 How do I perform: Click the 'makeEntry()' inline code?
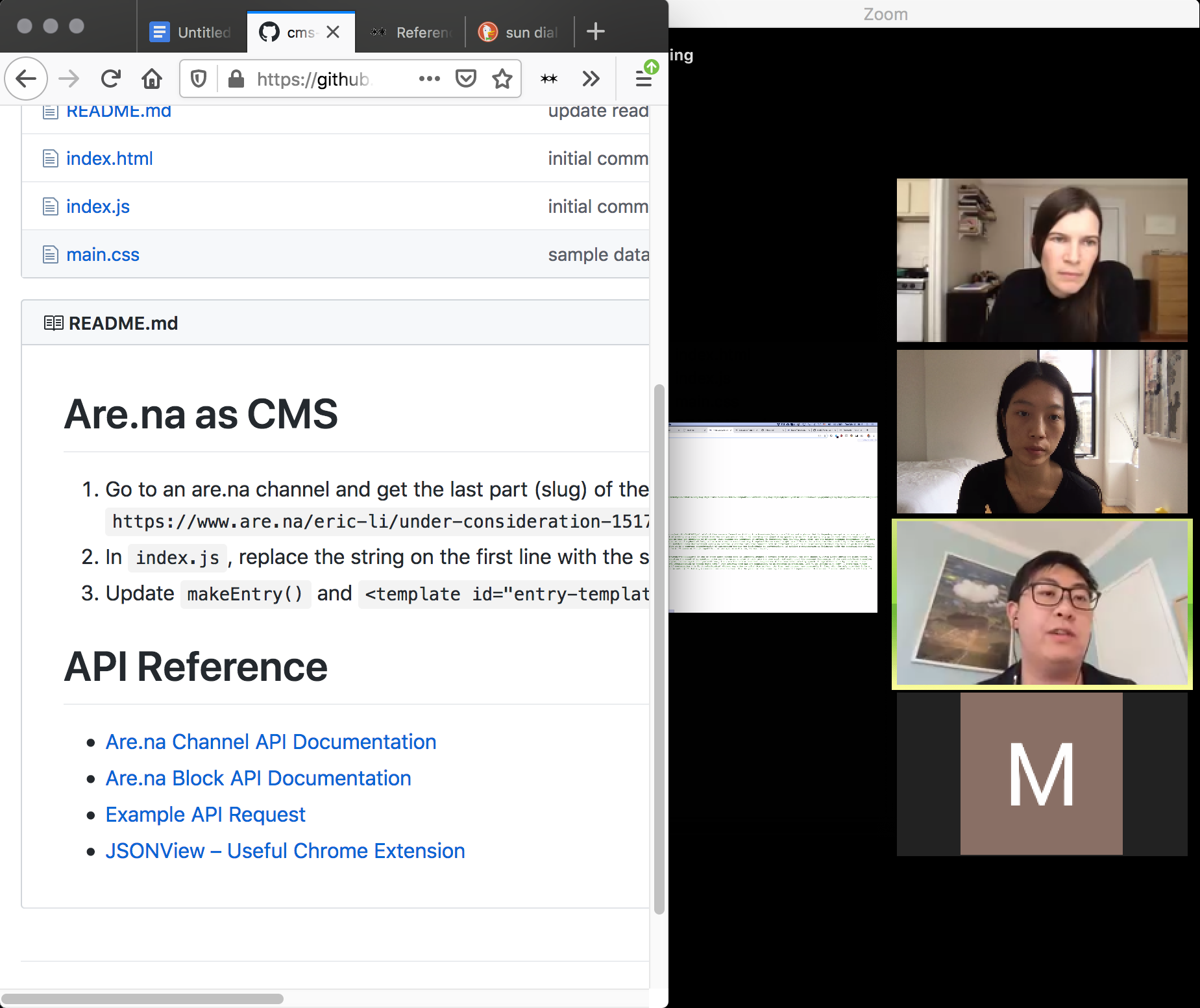pyautogui.click(x=245, y=595)
